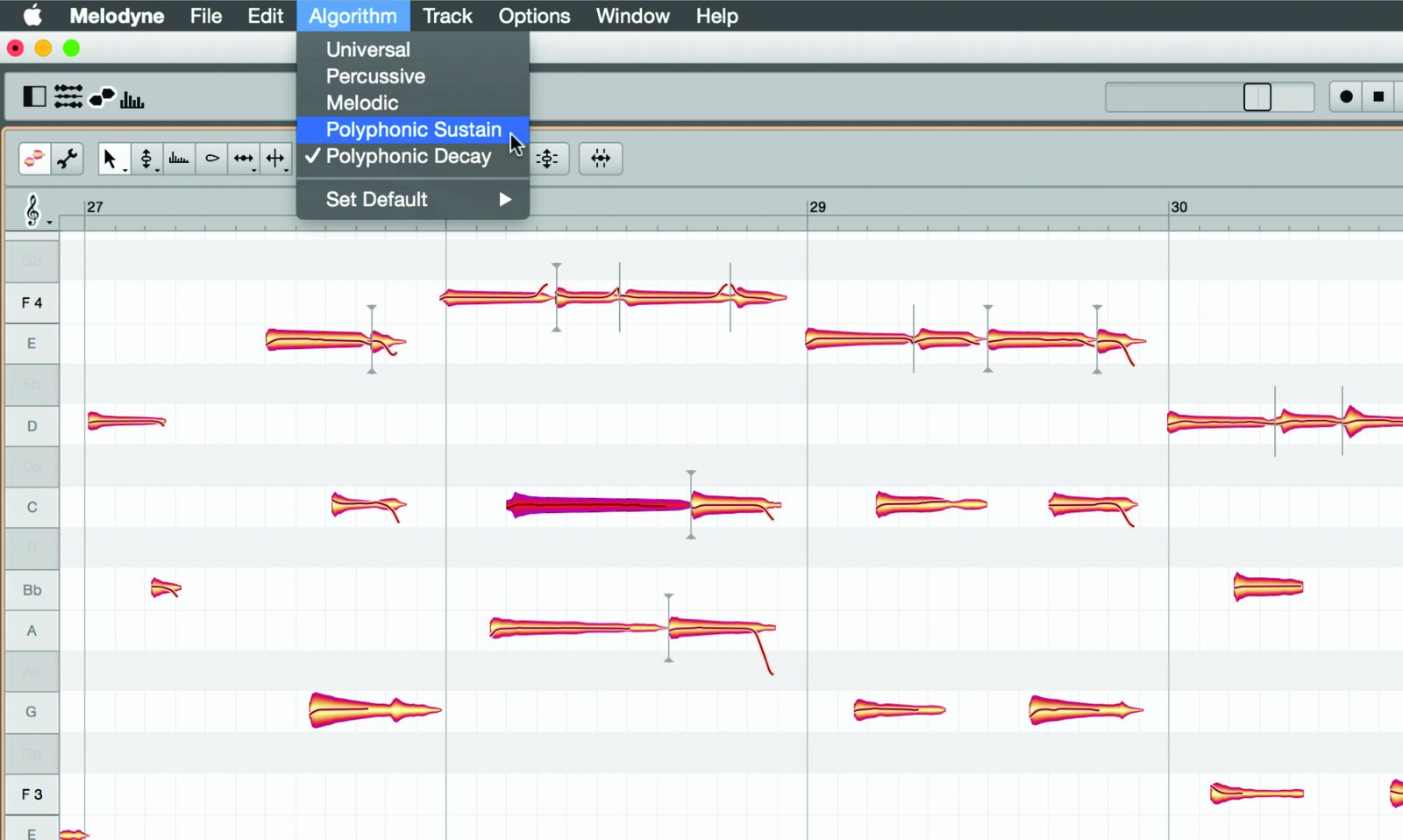Select the G note blob before bar 28

pos(374,710)
